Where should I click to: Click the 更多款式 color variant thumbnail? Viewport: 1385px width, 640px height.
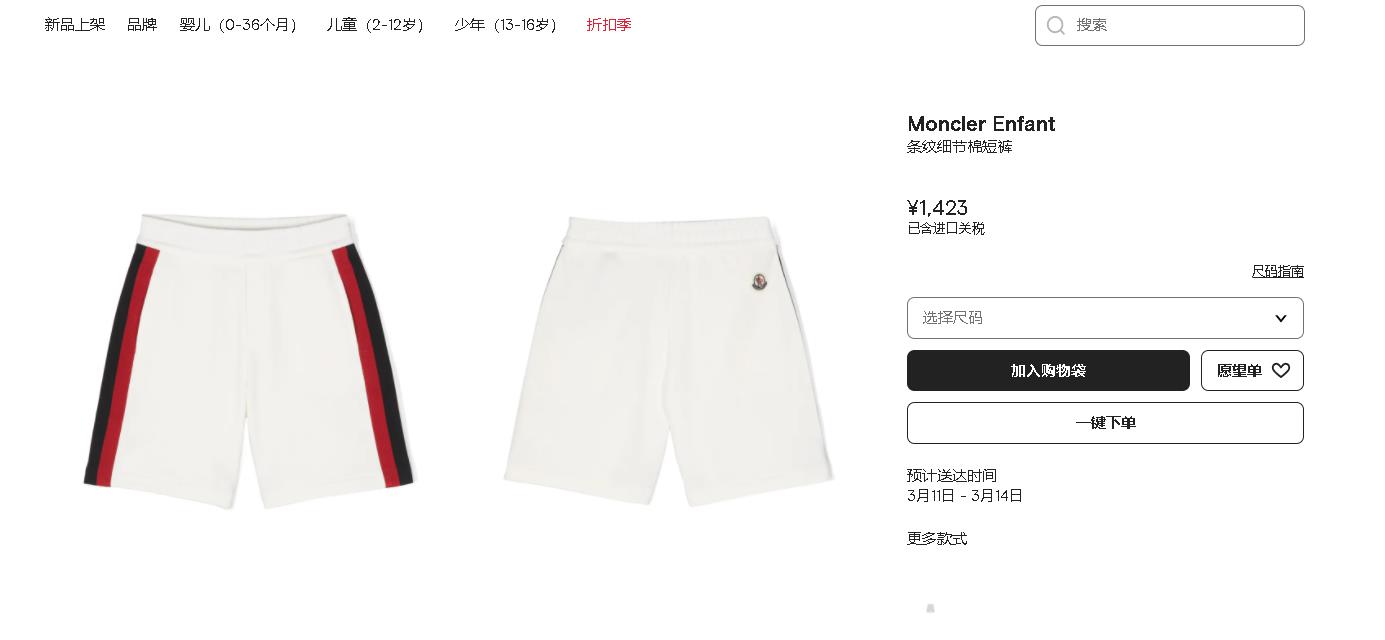click(x=931, y=608)
